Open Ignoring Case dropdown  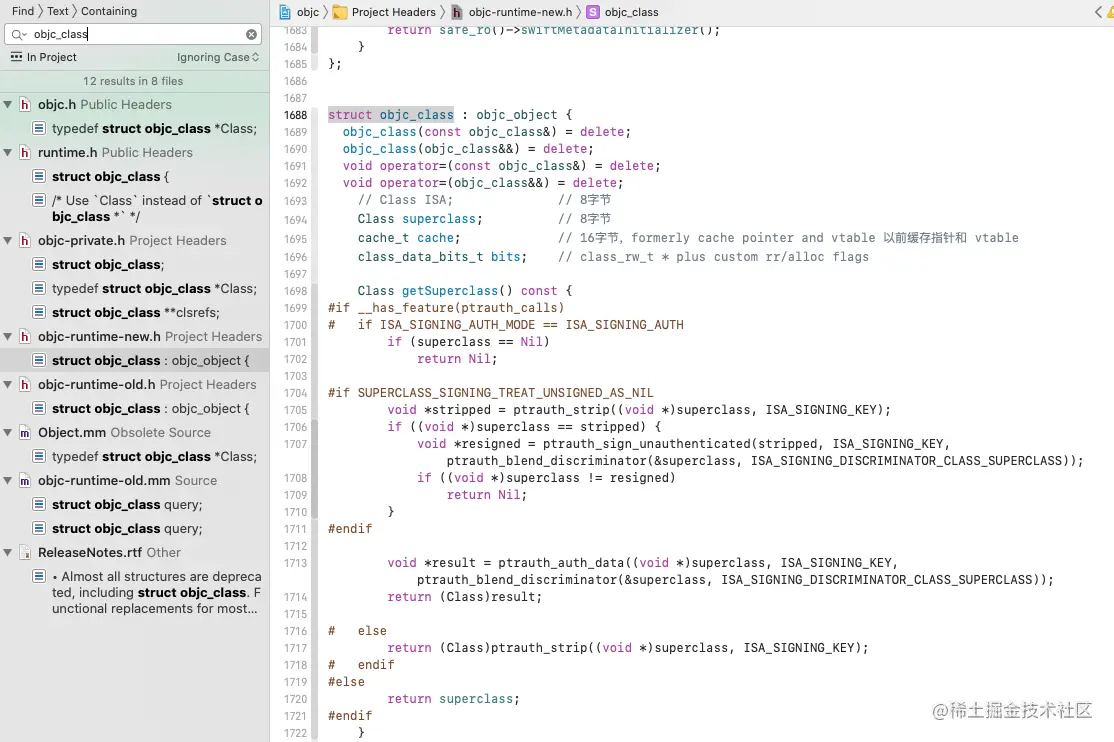click(x=218, y=57)
